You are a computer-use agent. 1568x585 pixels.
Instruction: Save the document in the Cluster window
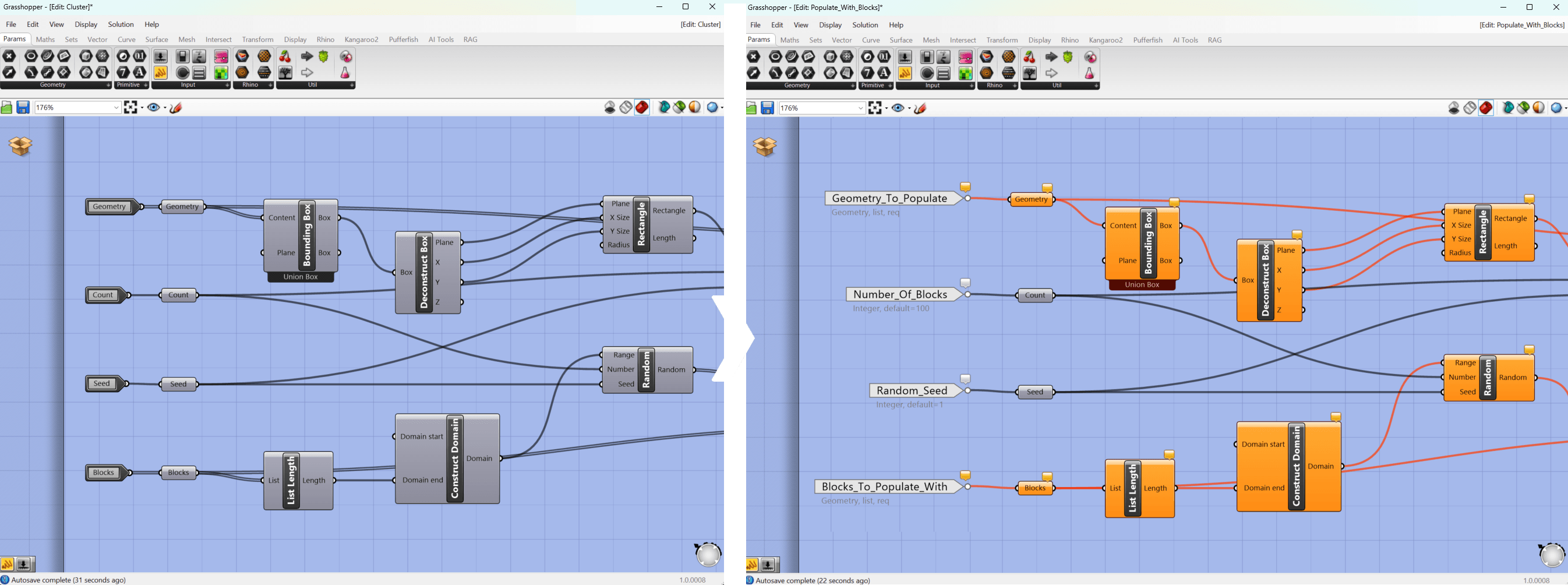(23, 107)
